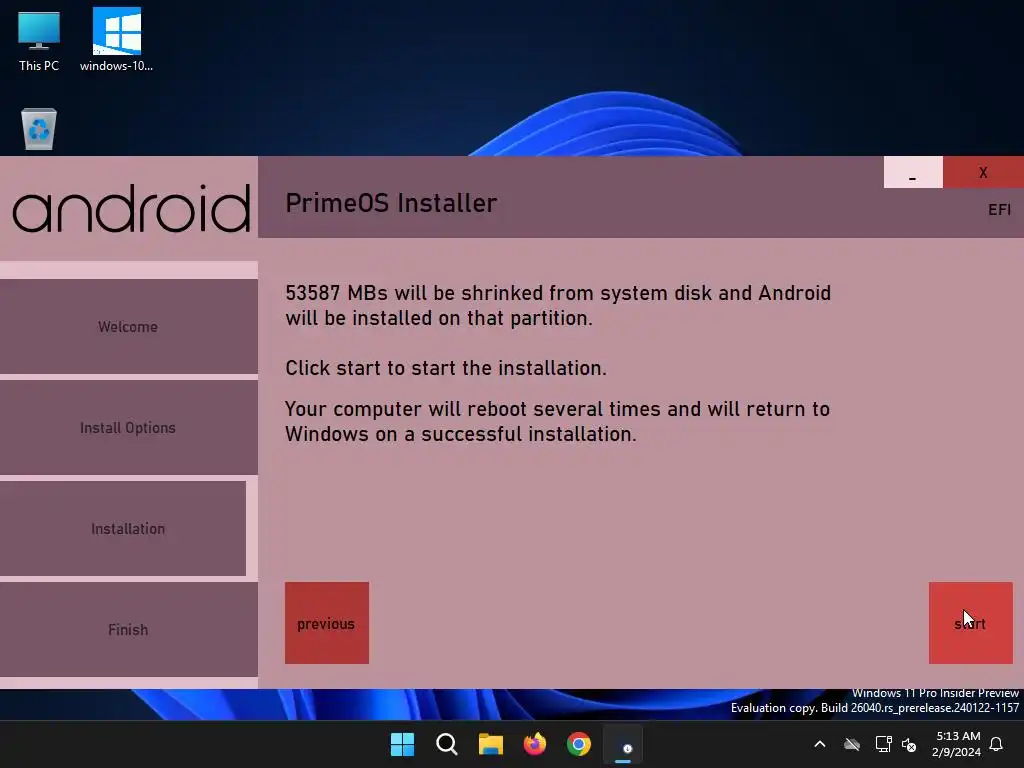Launch File Explorer from taskbar
1024x768 pixels.
tap(490, 744)
